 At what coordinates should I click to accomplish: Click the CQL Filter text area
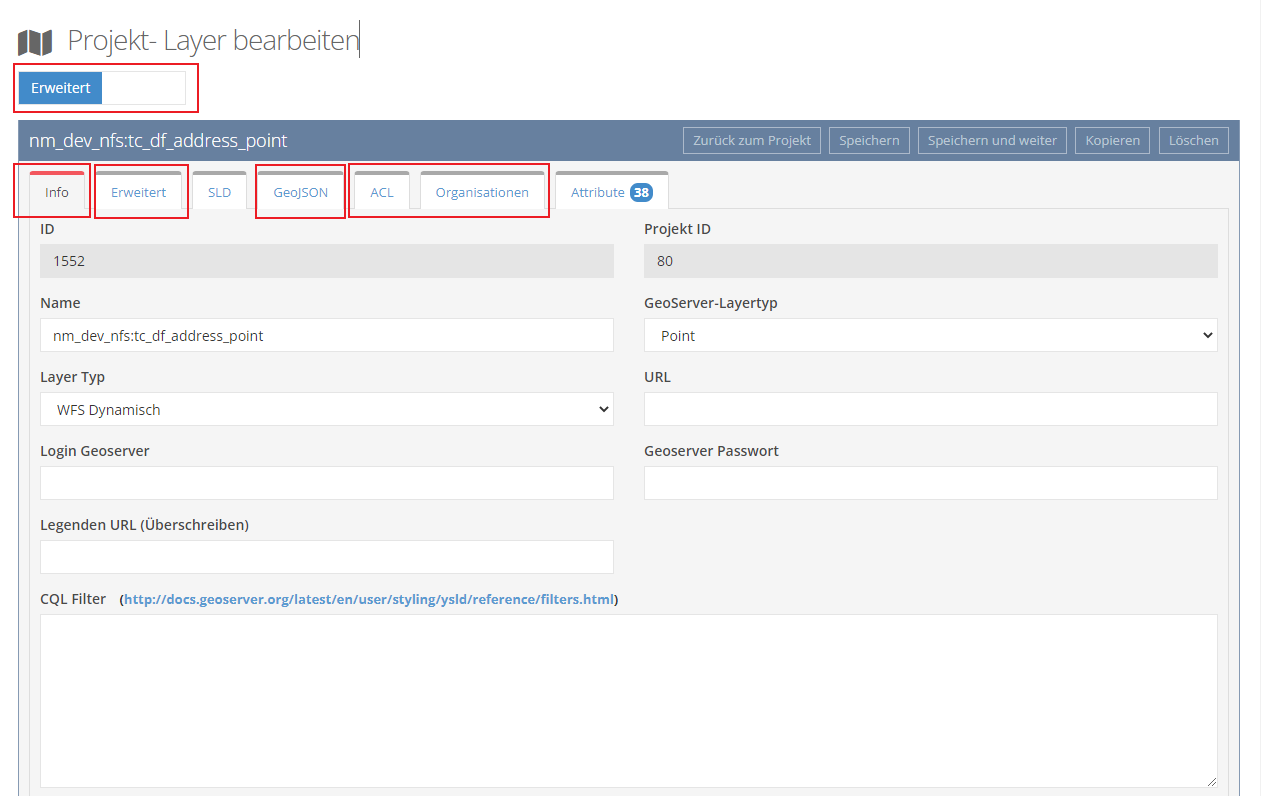(x=628, y=700)
